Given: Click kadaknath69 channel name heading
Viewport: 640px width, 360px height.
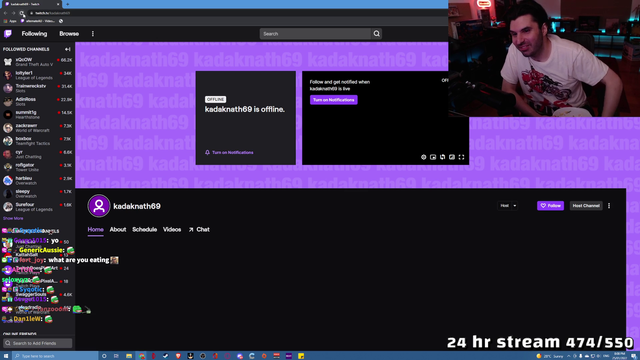Looking at the screenshot, I should (x=137, y=206).
